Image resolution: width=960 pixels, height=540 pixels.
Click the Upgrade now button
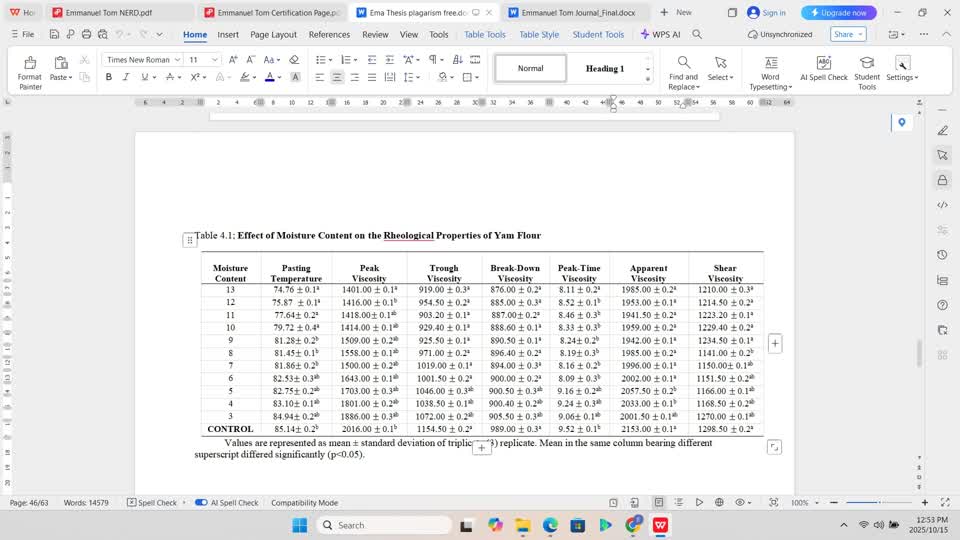pyautogui.click(x=838, y=13)
